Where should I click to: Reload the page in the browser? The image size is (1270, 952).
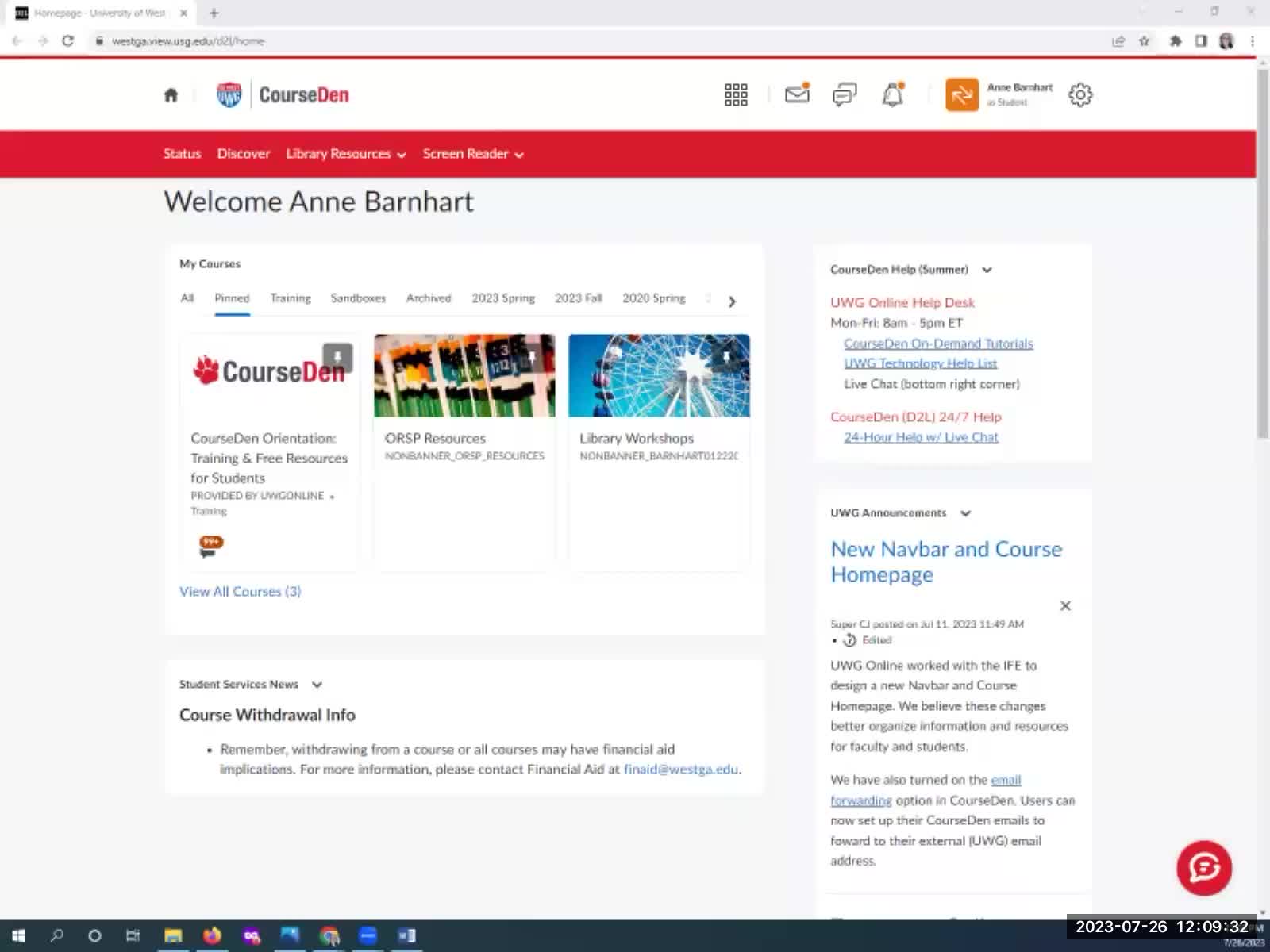[68, 41]
